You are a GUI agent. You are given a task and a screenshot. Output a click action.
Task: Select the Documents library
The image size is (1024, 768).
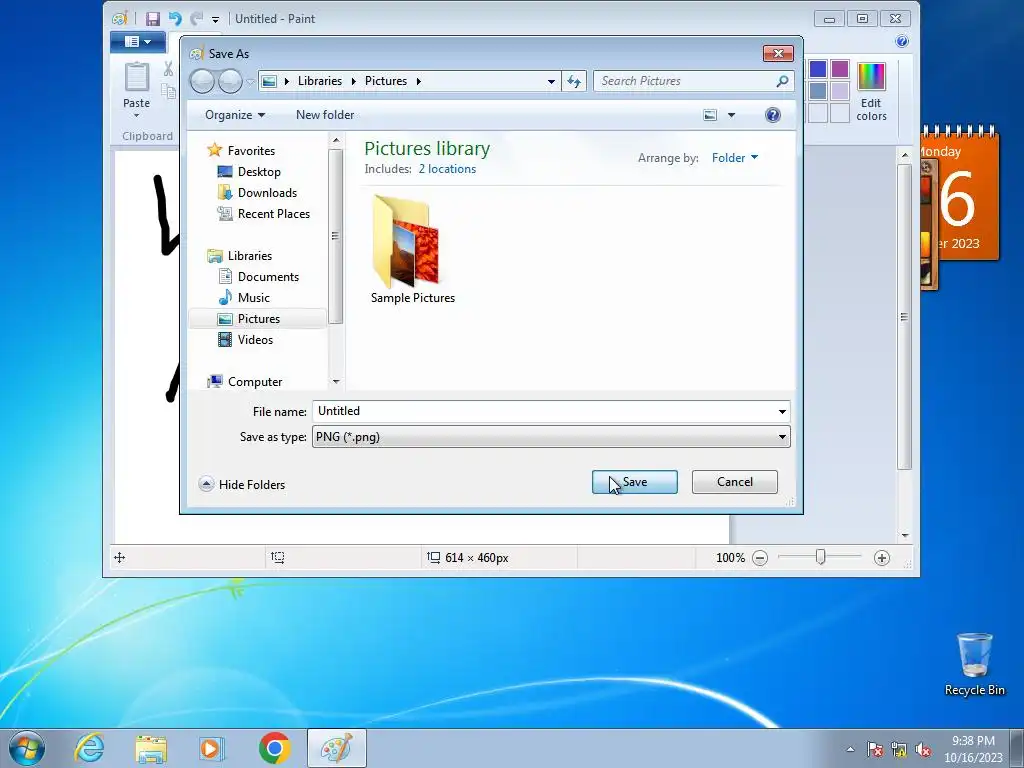[268, 277]
